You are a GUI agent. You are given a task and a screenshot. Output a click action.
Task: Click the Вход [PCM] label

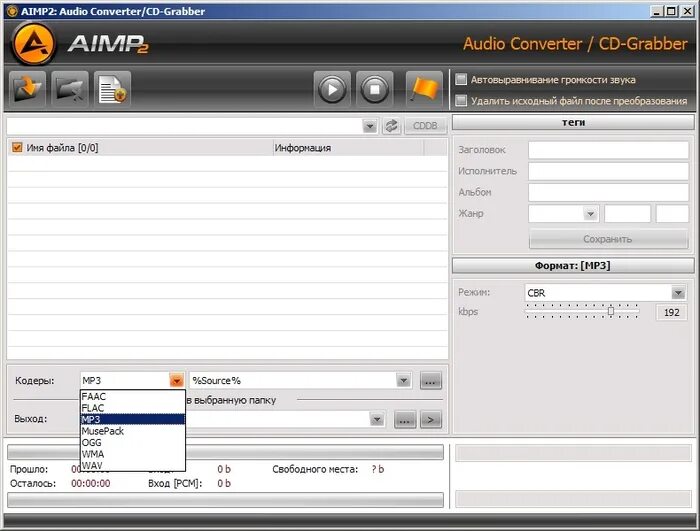(175, 483)
